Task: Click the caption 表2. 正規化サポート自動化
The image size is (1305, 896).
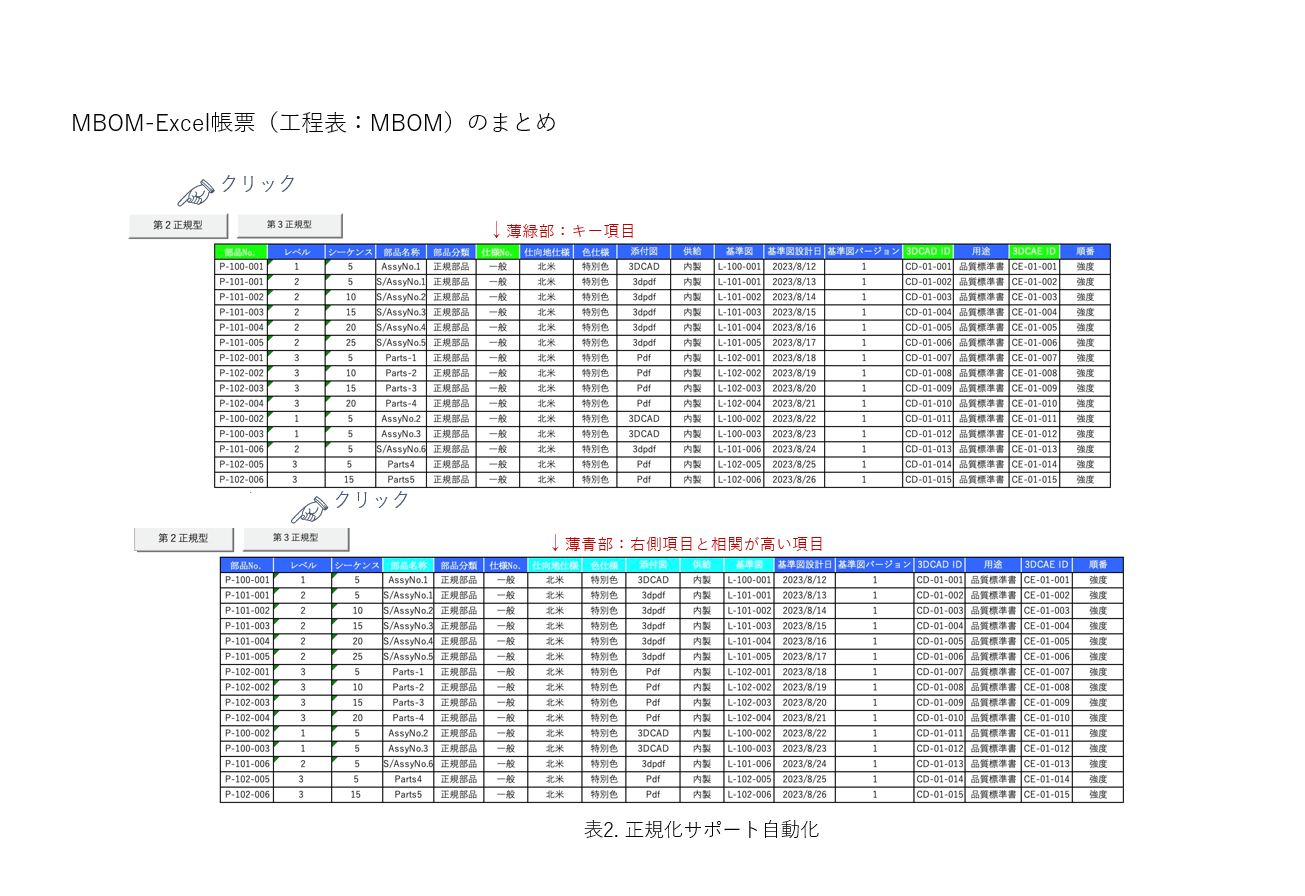Action: pyautogui.click(x=701, y=829)
